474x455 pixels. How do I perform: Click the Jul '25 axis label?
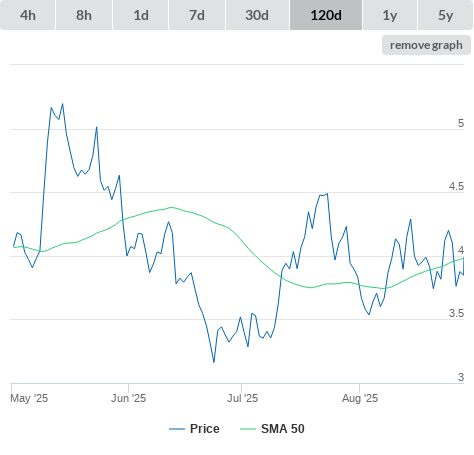click(242, 398)
